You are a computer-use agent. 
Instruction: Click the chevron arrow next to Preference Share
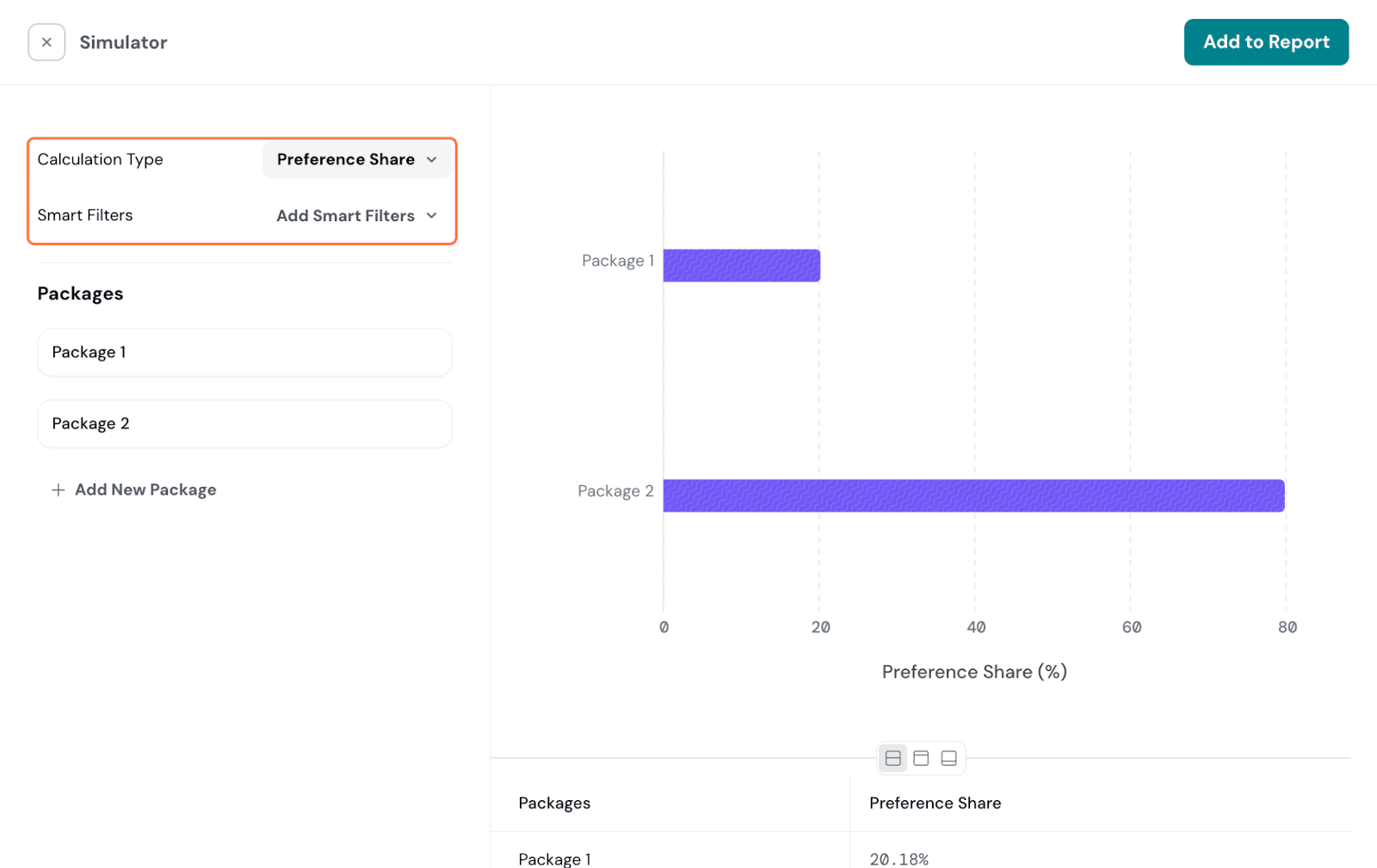coord(432,160)
